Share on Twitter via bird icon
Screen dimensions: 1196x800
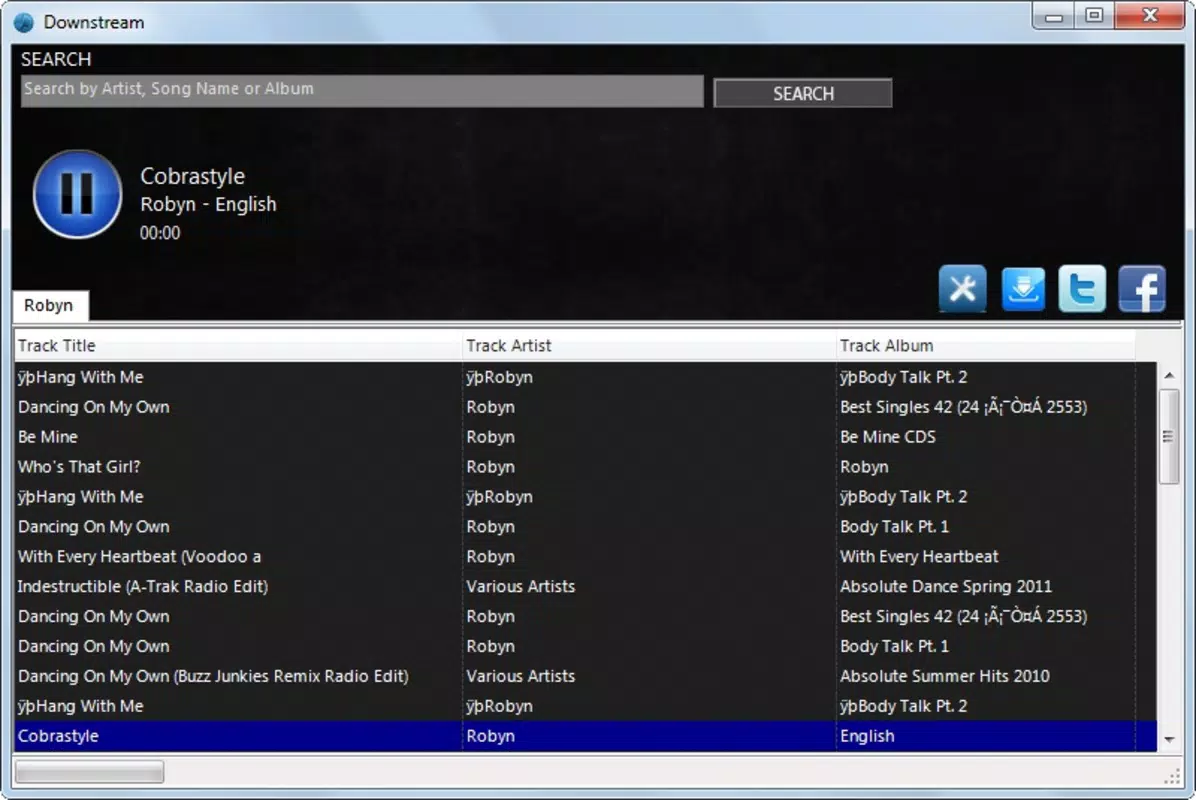tap(1082, 289)
